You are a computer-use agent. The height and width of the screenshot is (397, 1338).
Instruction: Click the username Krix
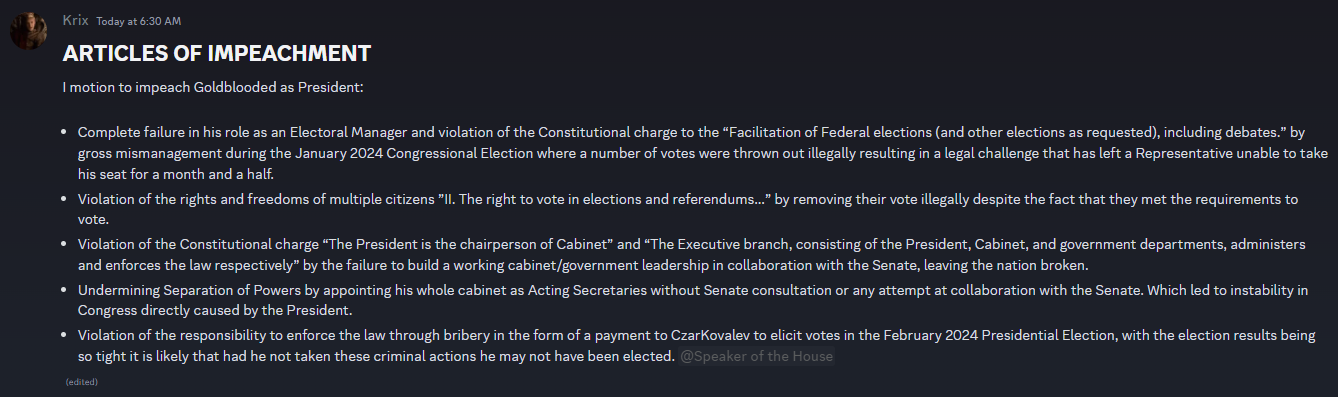(75, 21)
